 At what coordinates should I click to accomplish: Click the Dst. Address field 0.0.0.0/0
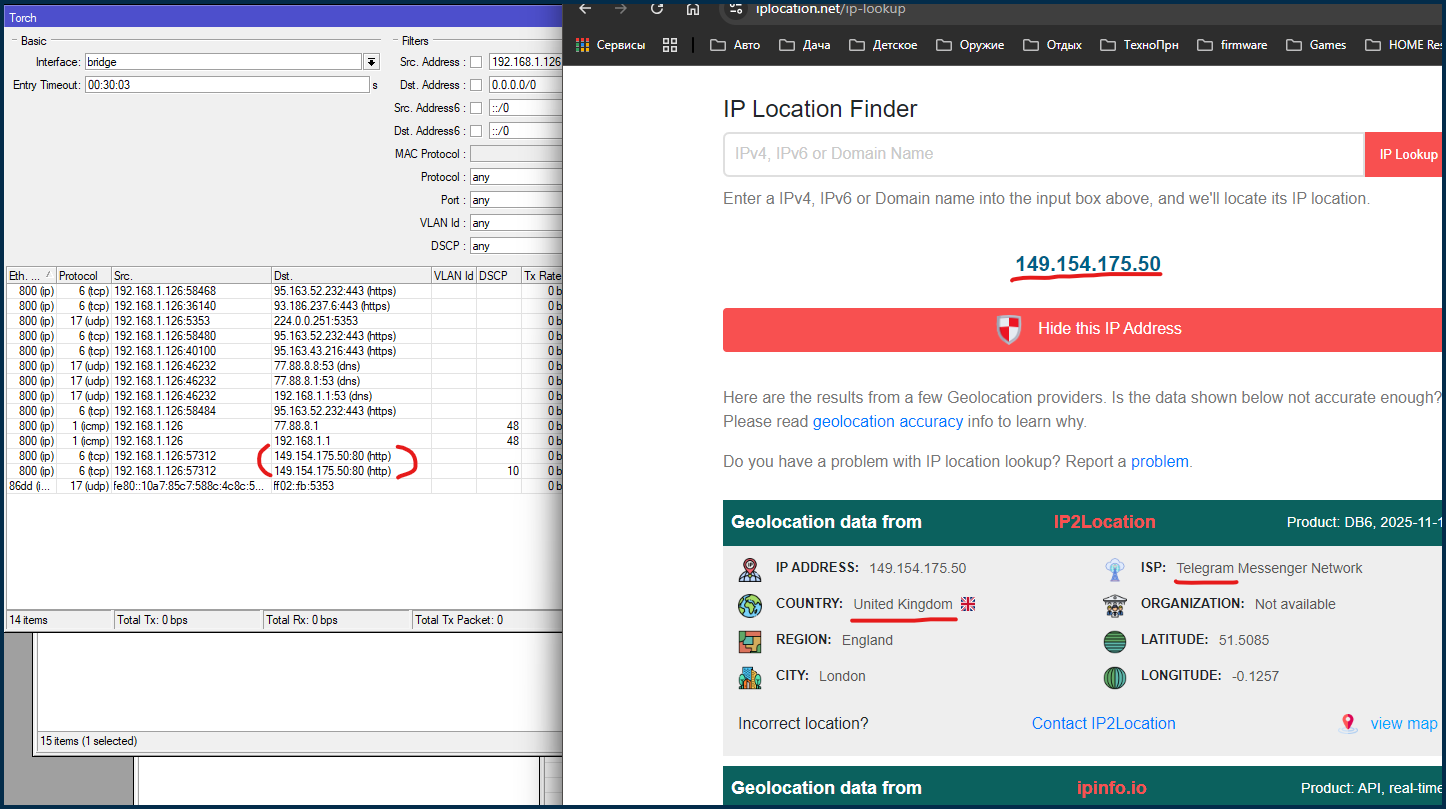(526, 85)
